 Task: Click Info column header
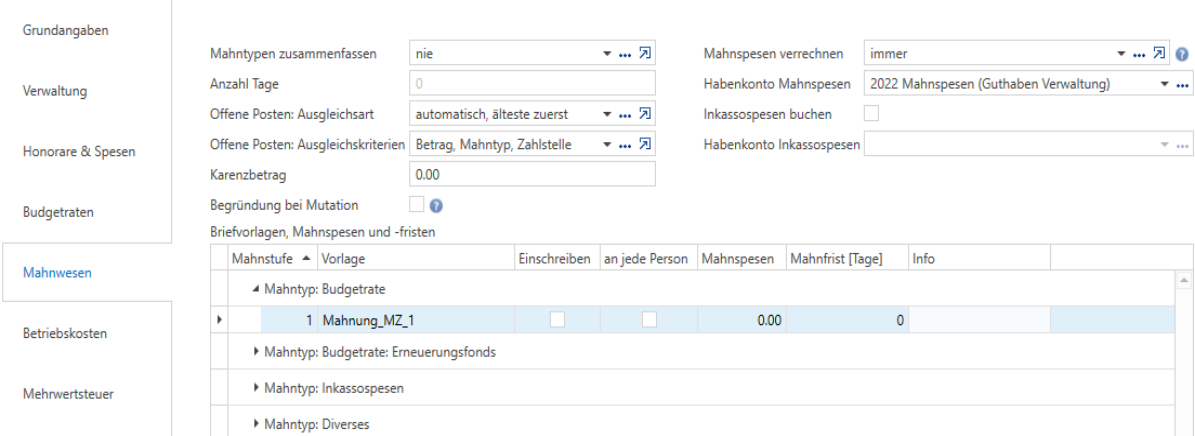coord(979,258)
